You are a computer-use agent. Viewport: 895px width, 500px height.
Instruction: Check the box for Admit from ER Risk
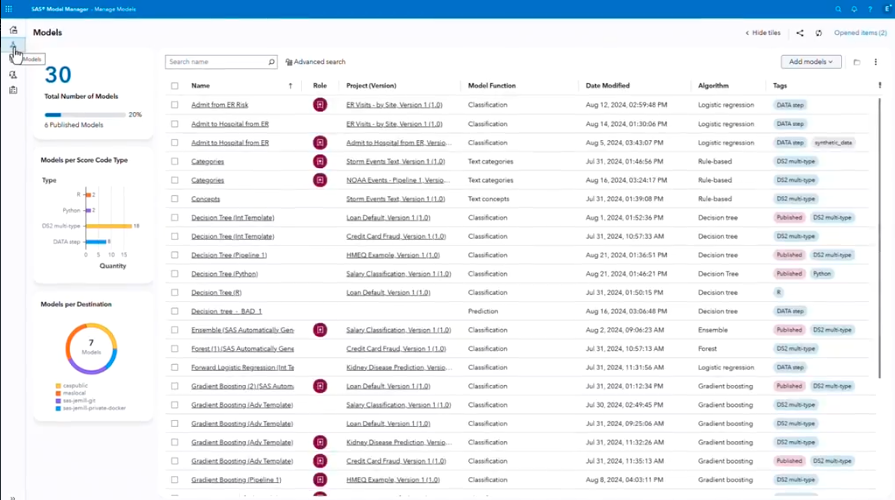tap(175, 105)
